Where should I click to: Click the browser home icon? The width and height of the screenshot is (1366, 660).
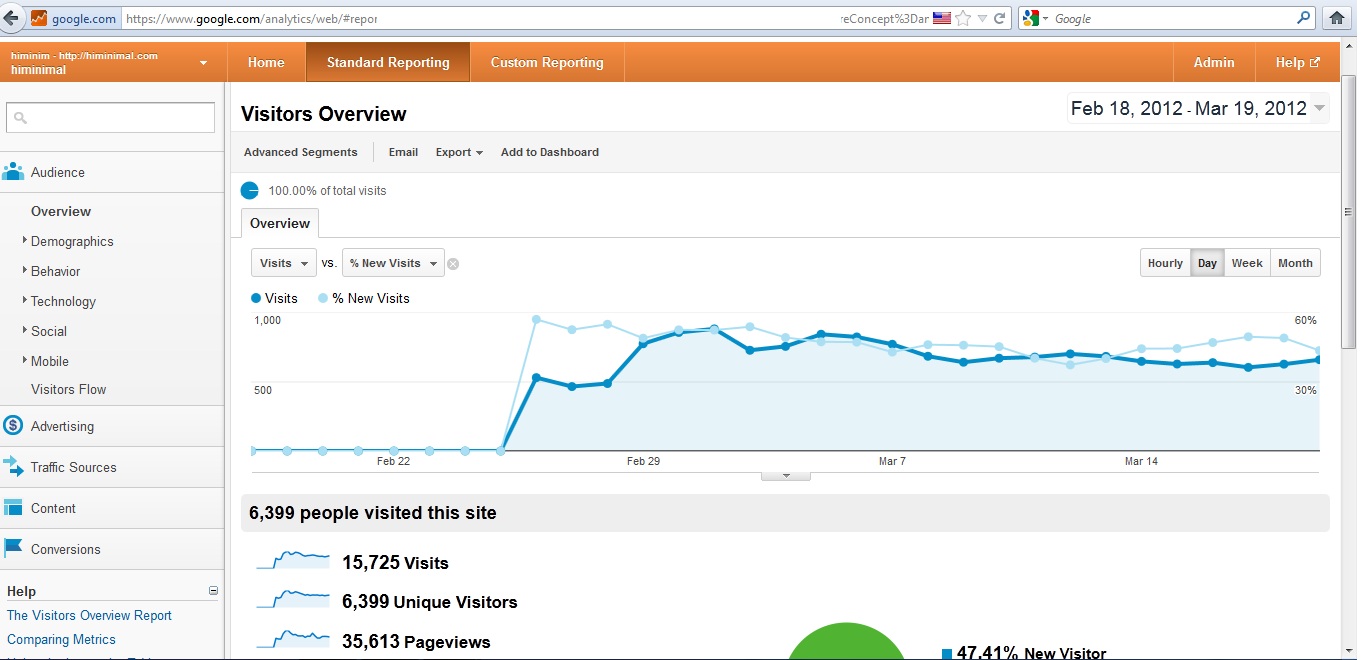tap(1335, 18)
